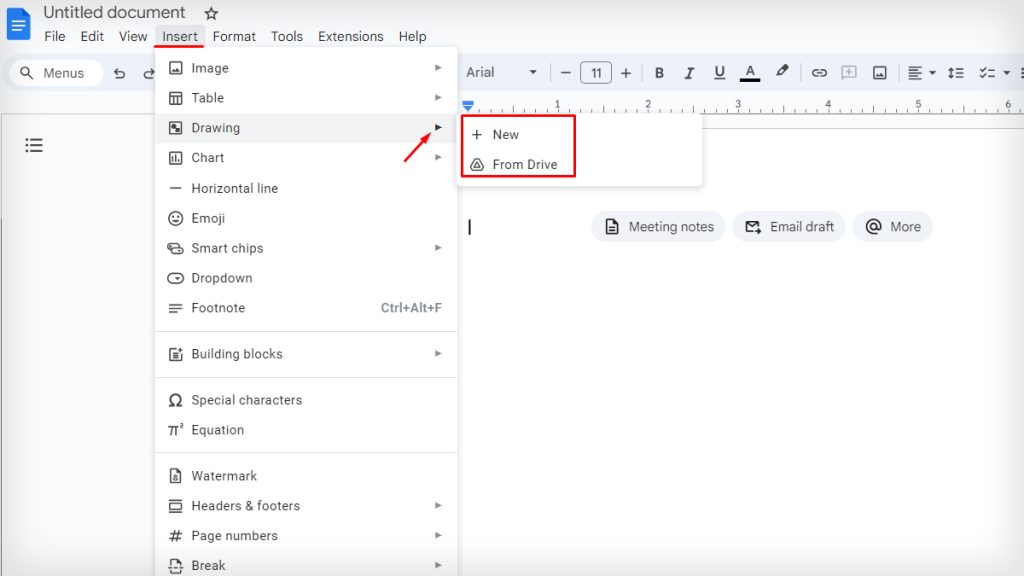The height and width of the screenshot is (576, 1024).
Task: Insert a Footnote
Action: click(x=306, y=308)
